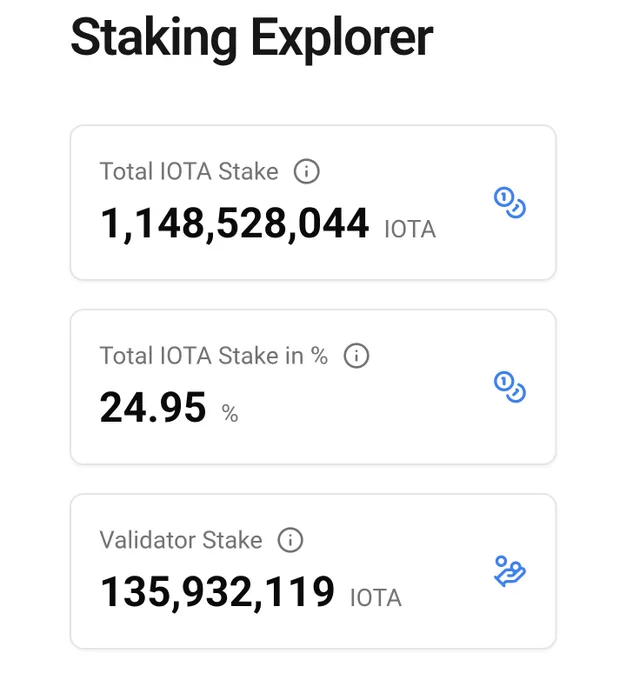This screenshot has width=626, height=680.
Task: Click coins icon in the 24.95 % card
Action: [x=510, y=387]
